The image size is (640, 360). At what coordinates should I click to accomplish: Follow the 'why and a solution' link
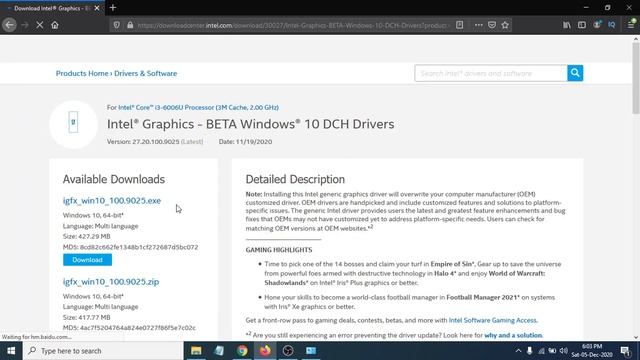pos(513,335)
